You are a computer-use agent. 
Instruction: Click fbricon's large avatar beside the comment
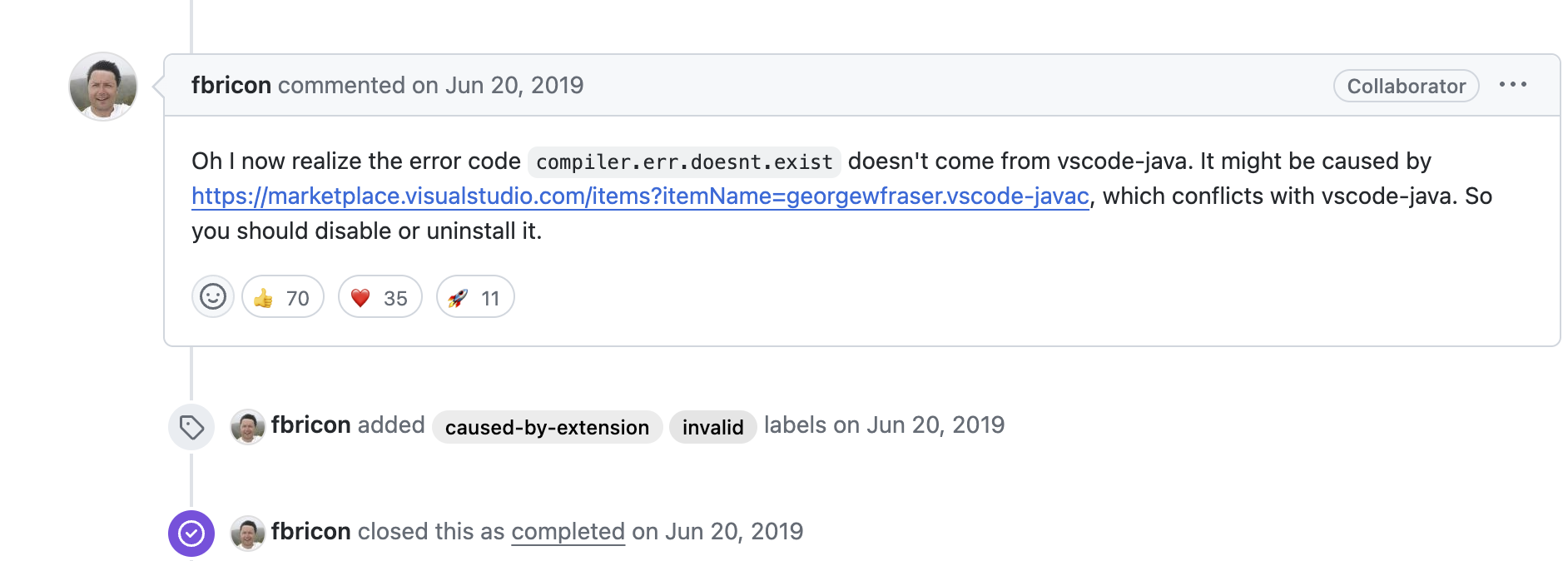click(x=103, y=87)
